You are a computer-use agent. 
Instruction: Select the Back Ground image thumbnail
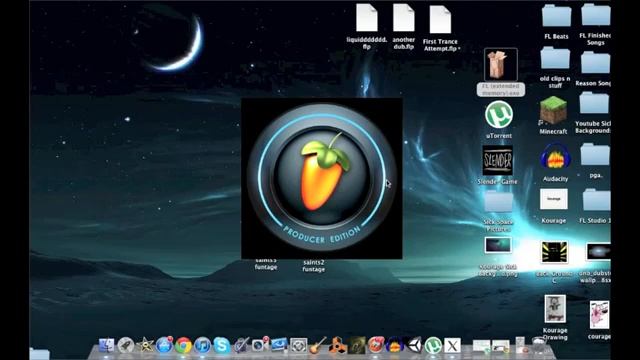coord(554,252)
